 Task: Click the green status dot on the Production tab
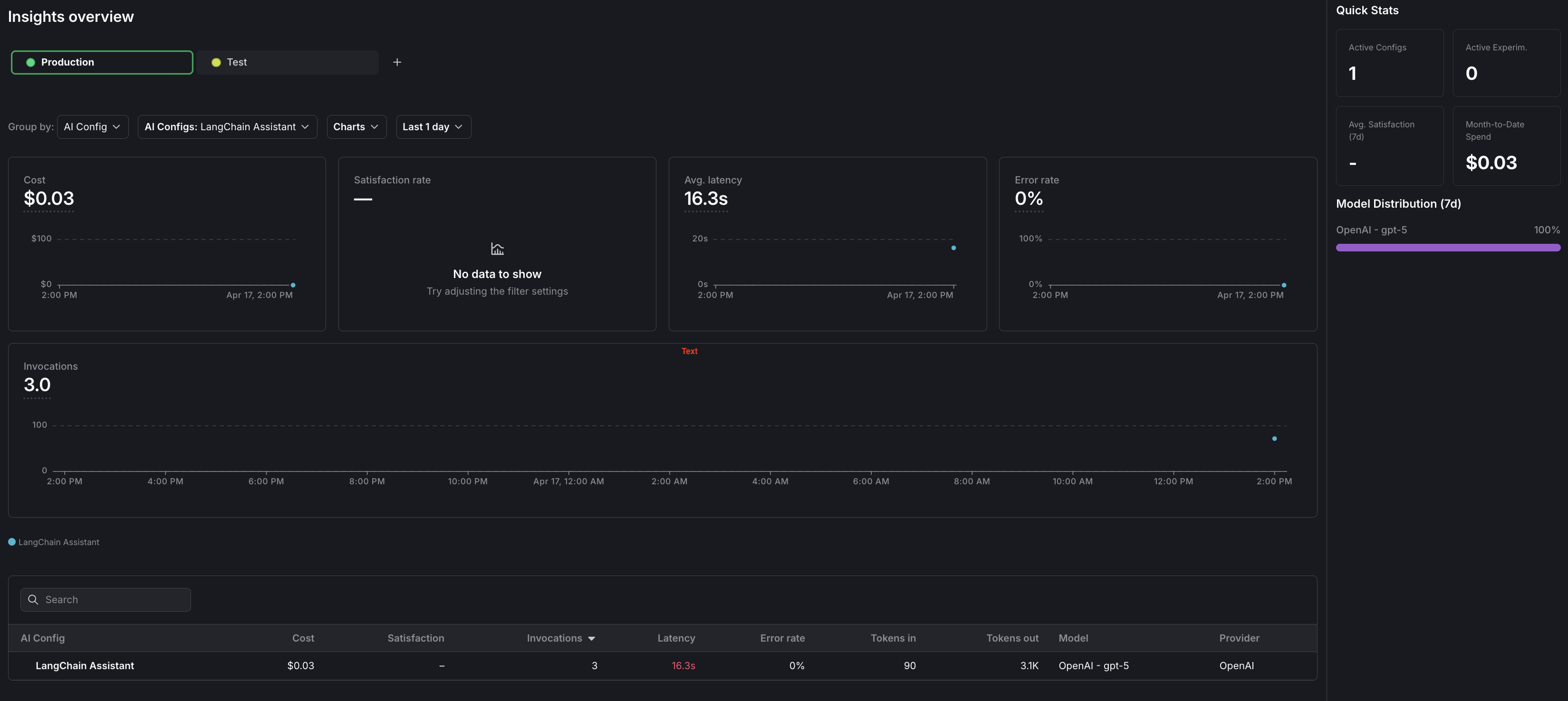(29, 61)
